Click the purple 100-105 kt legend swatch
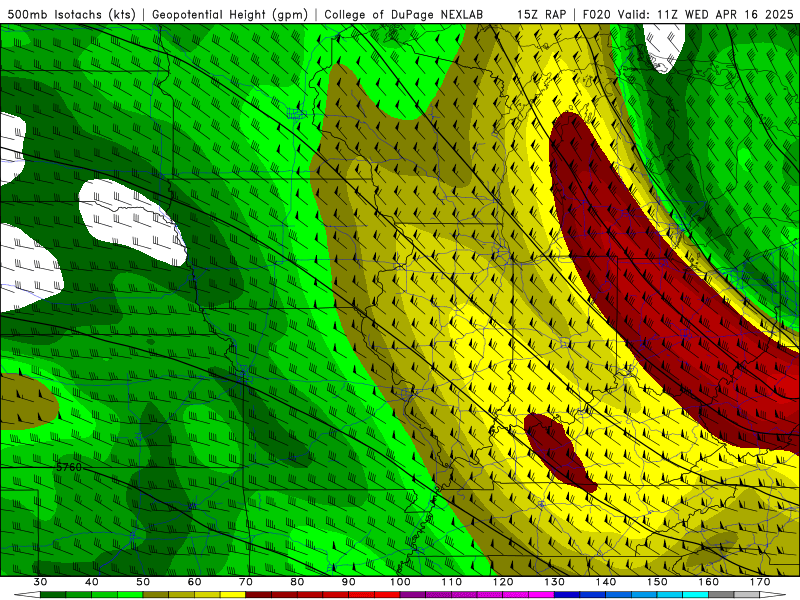 pos(413,595)
